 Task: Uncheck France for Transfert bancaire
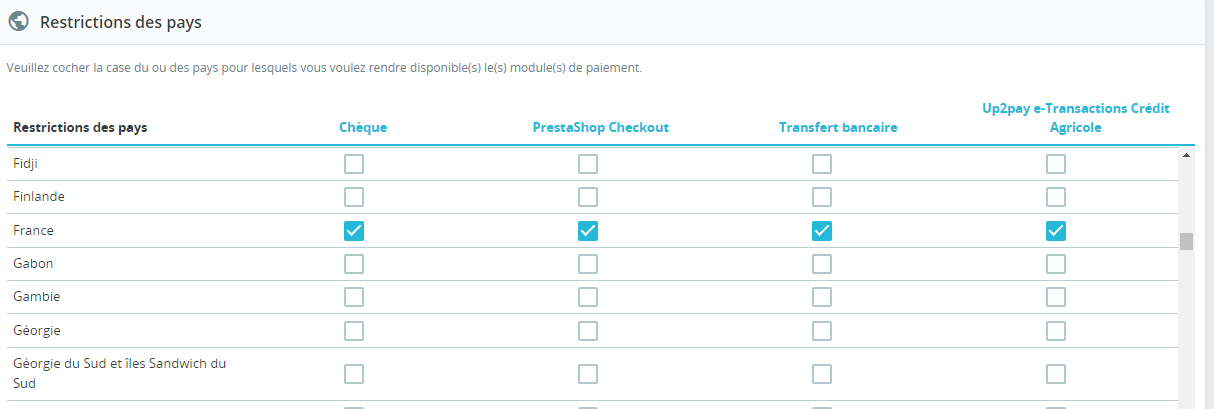click(822, 231)
